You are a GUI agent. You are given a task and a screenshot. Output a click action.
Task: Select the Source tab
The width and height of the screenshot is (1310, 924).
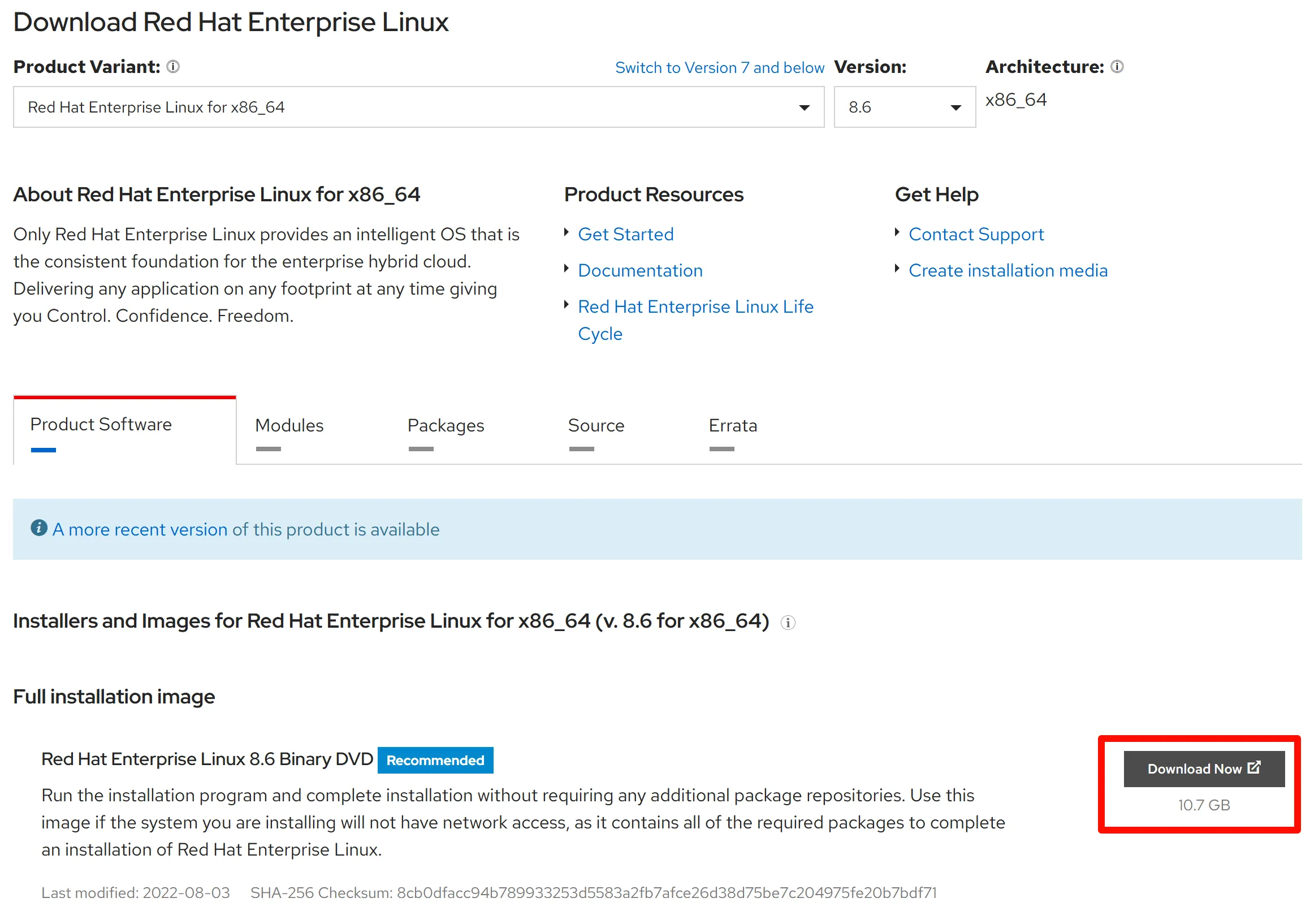(x=596, y=426)
